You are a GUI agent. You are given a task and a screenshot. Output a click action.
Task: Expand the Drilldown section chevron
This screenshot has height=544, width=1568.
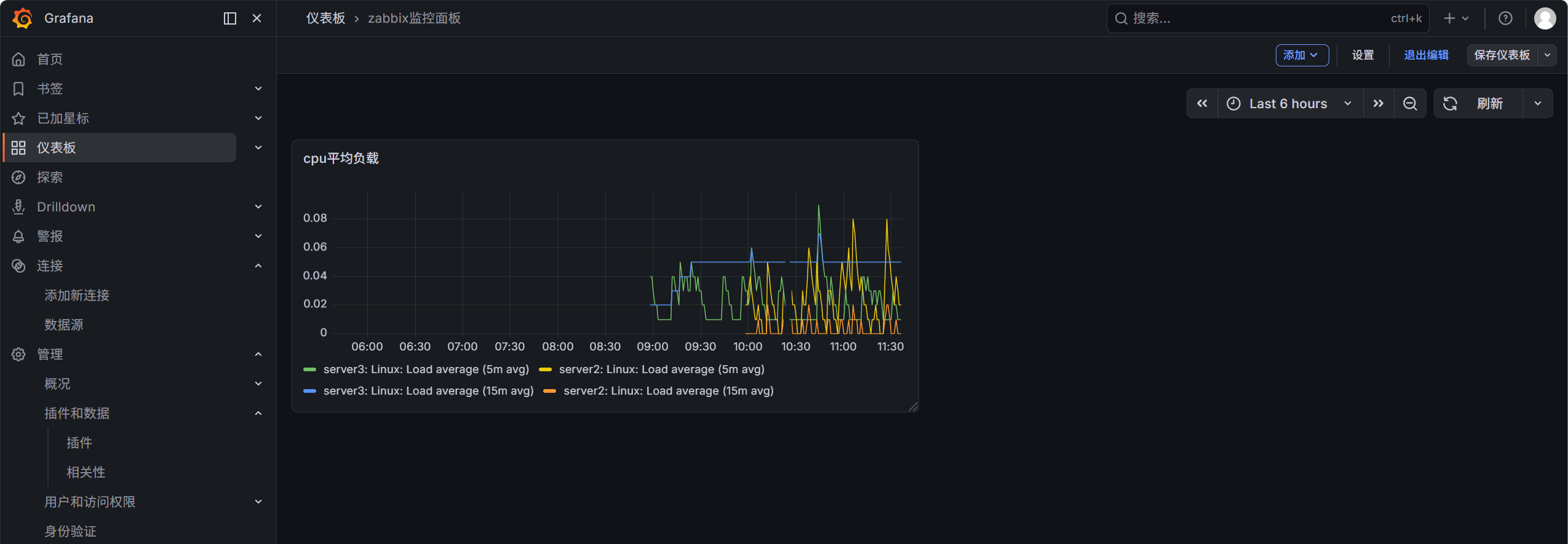click(258, 207)
